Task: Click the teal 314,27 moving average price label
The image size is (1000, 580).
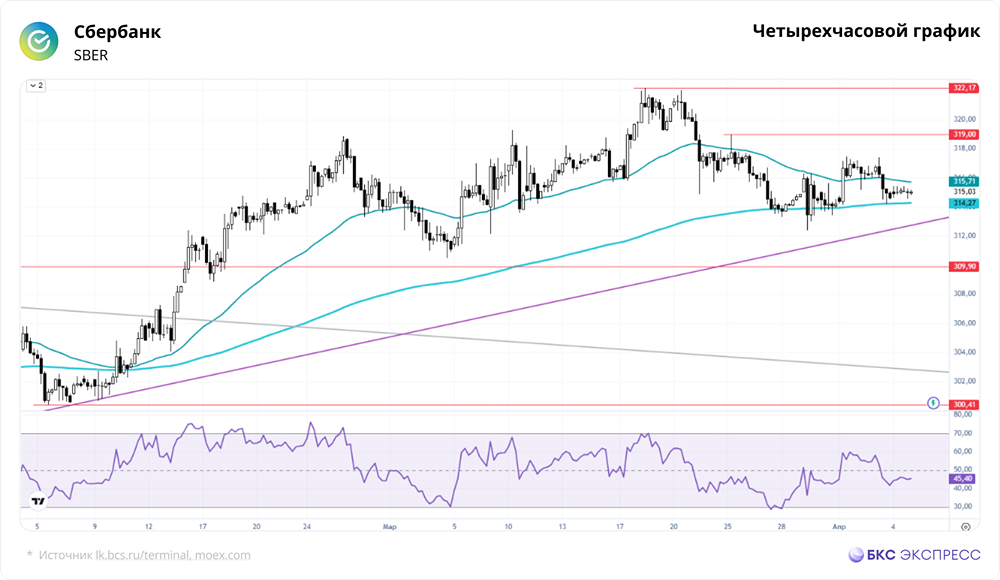Action: 962,202
